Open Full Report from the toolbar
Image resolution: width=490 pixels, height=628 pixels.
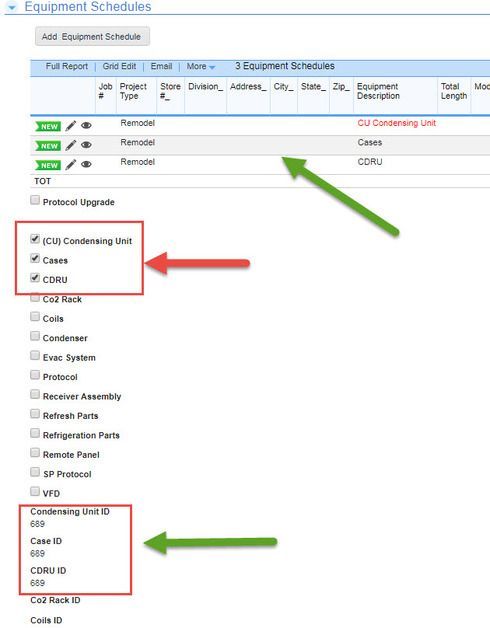point(67,66)
